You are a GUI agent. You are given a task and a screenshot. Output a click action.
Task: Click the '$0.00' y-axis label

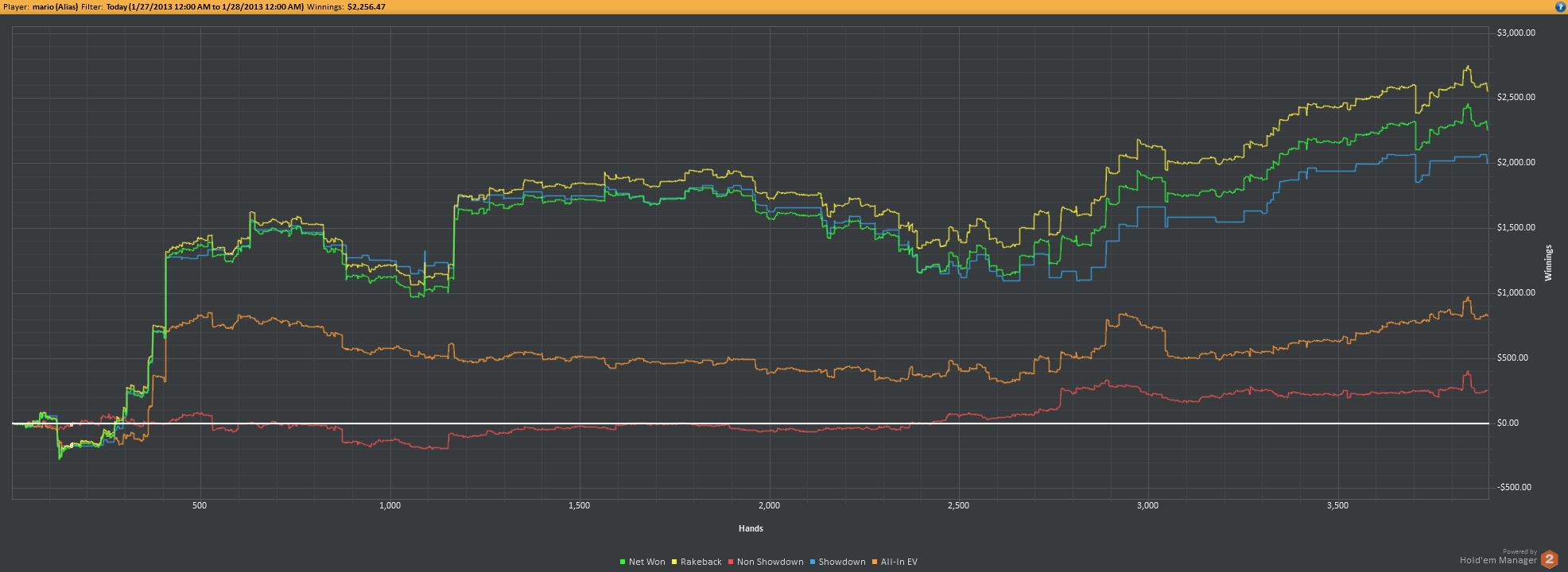(1508, 423)
